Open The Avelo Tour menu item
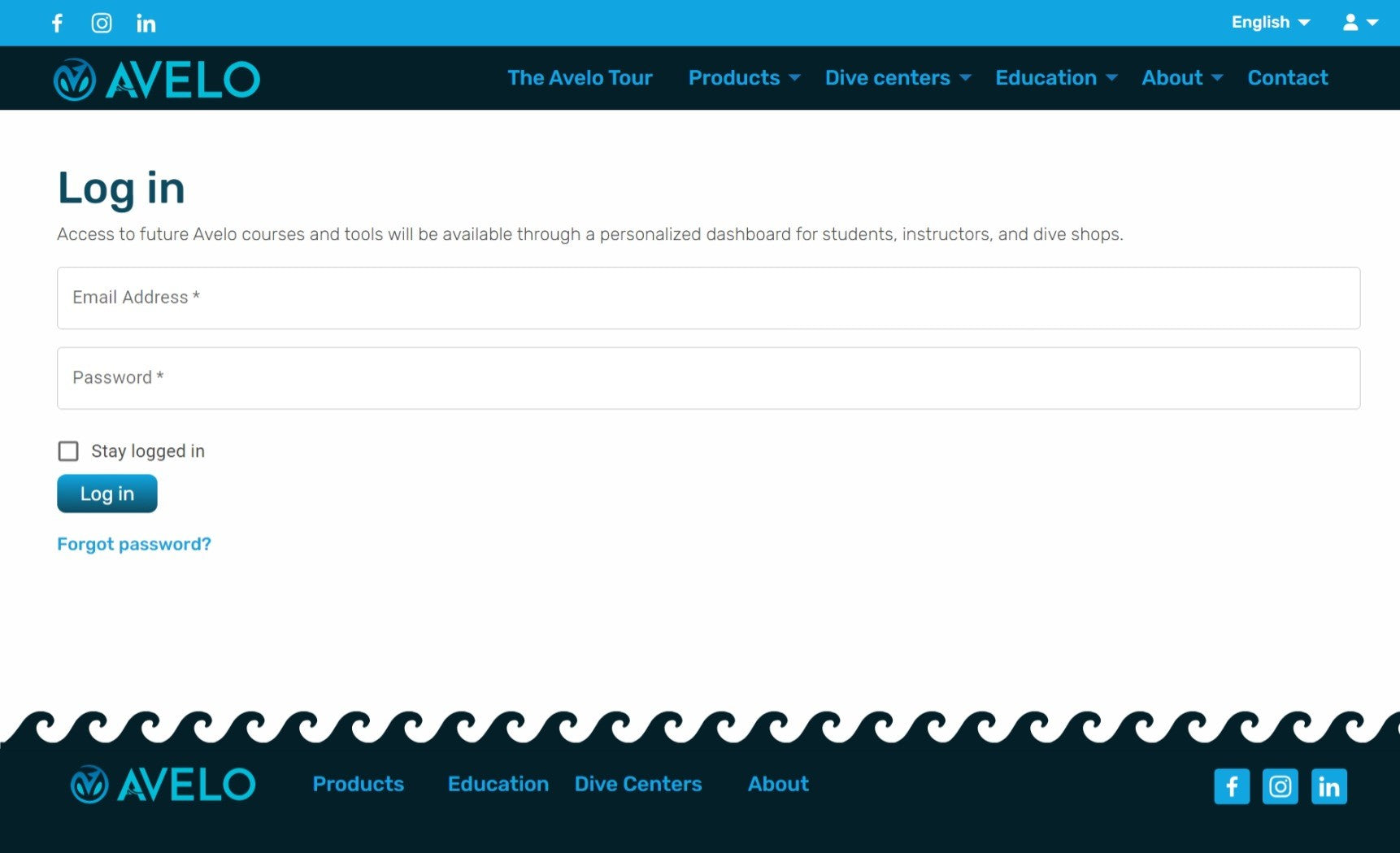The width and height of the screenshot is (1400, 853). pos(580,78)
